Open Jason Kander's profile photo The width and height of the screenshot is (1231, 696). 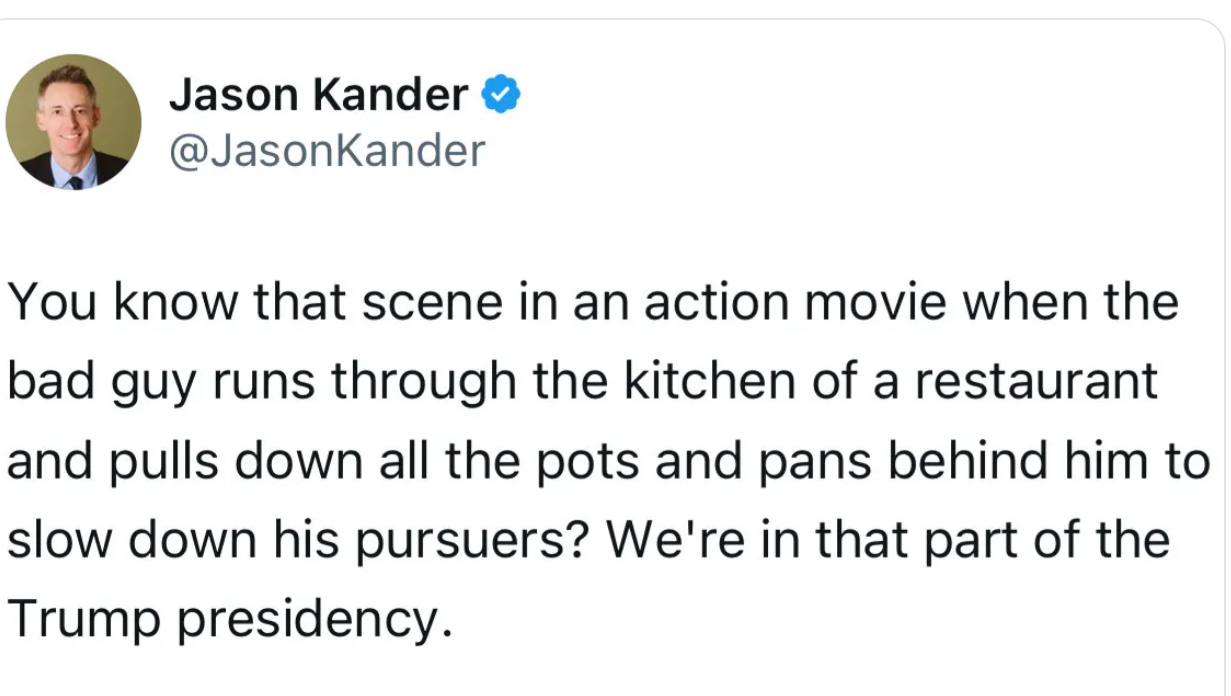click(73, 122)
